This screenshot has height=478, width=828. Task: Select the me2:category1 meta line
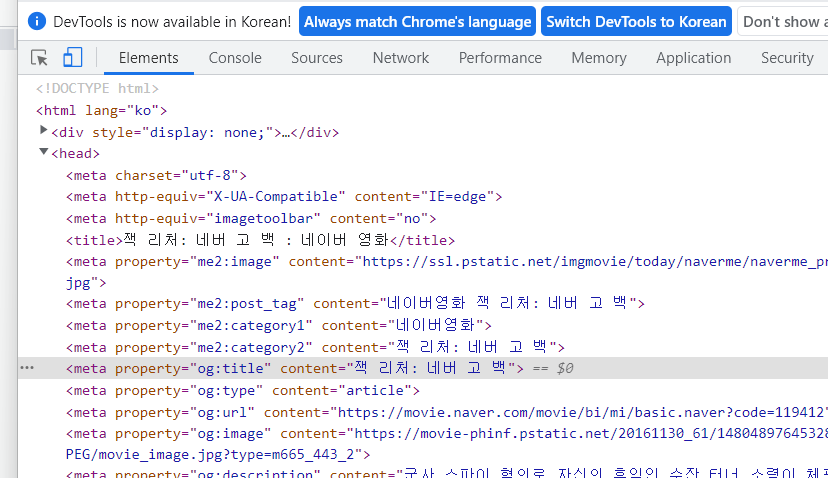click(x=279, y=325)
